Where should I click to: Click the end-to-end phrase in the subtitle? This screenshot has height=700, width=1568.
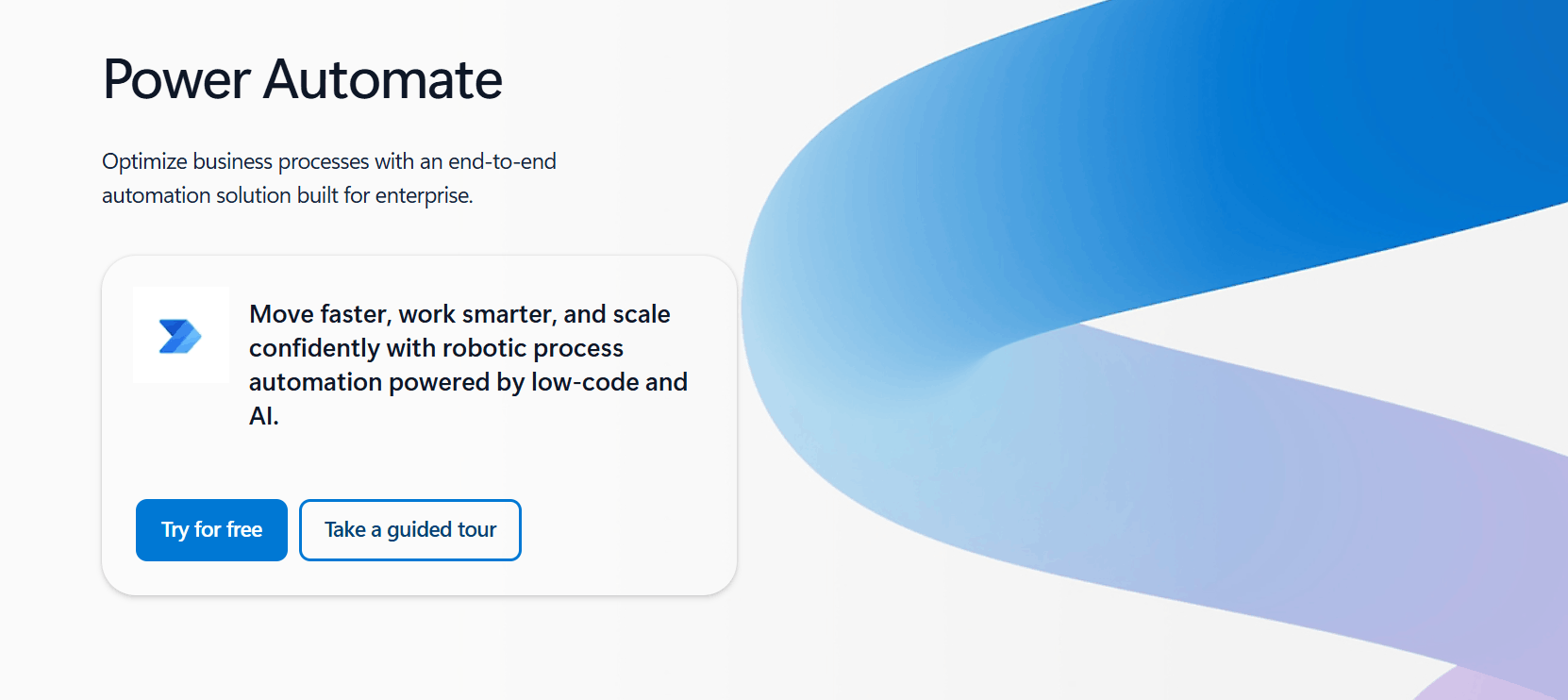[502, 161]
